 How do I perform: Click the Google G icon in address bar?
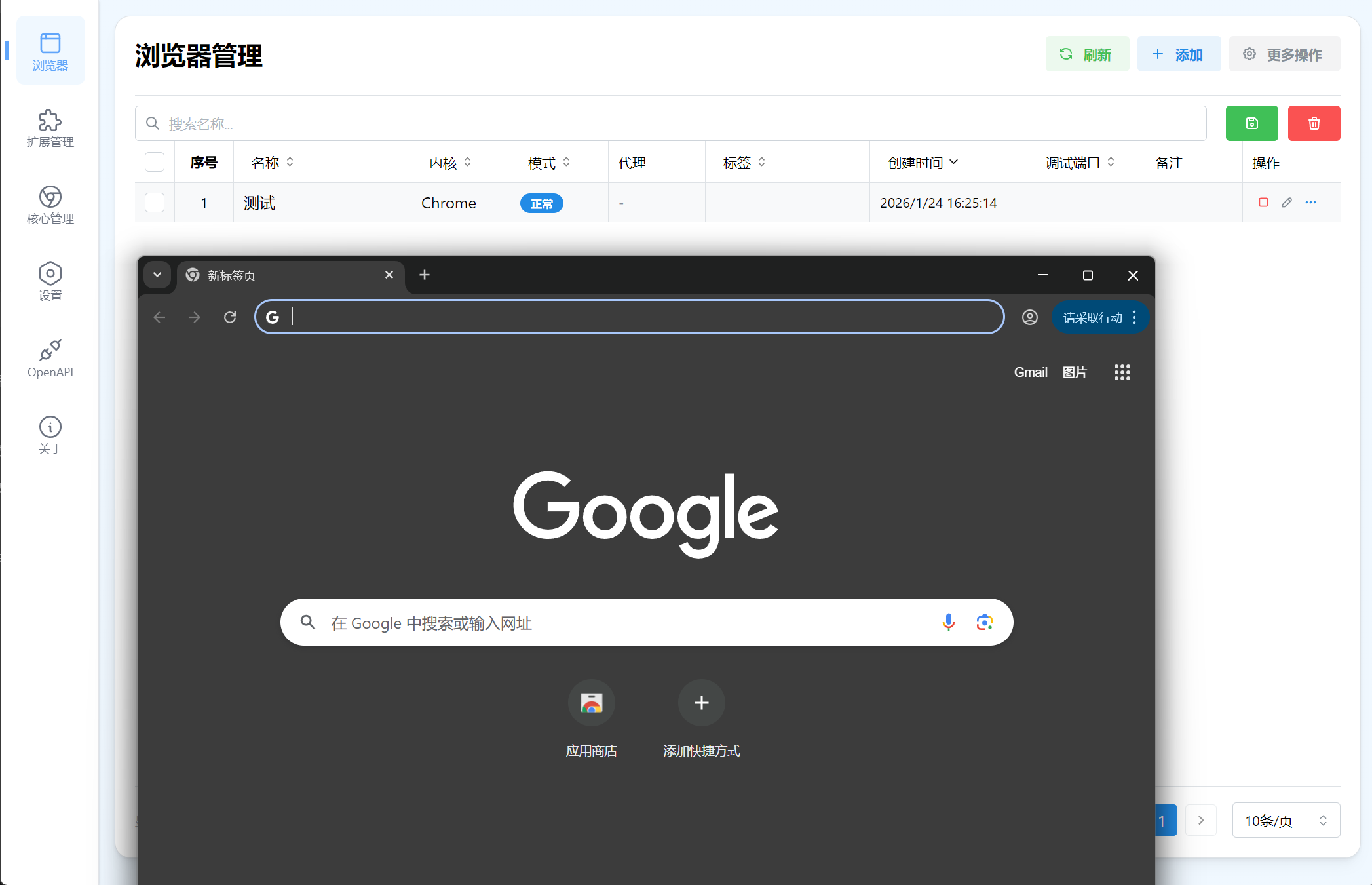[273, 317]
